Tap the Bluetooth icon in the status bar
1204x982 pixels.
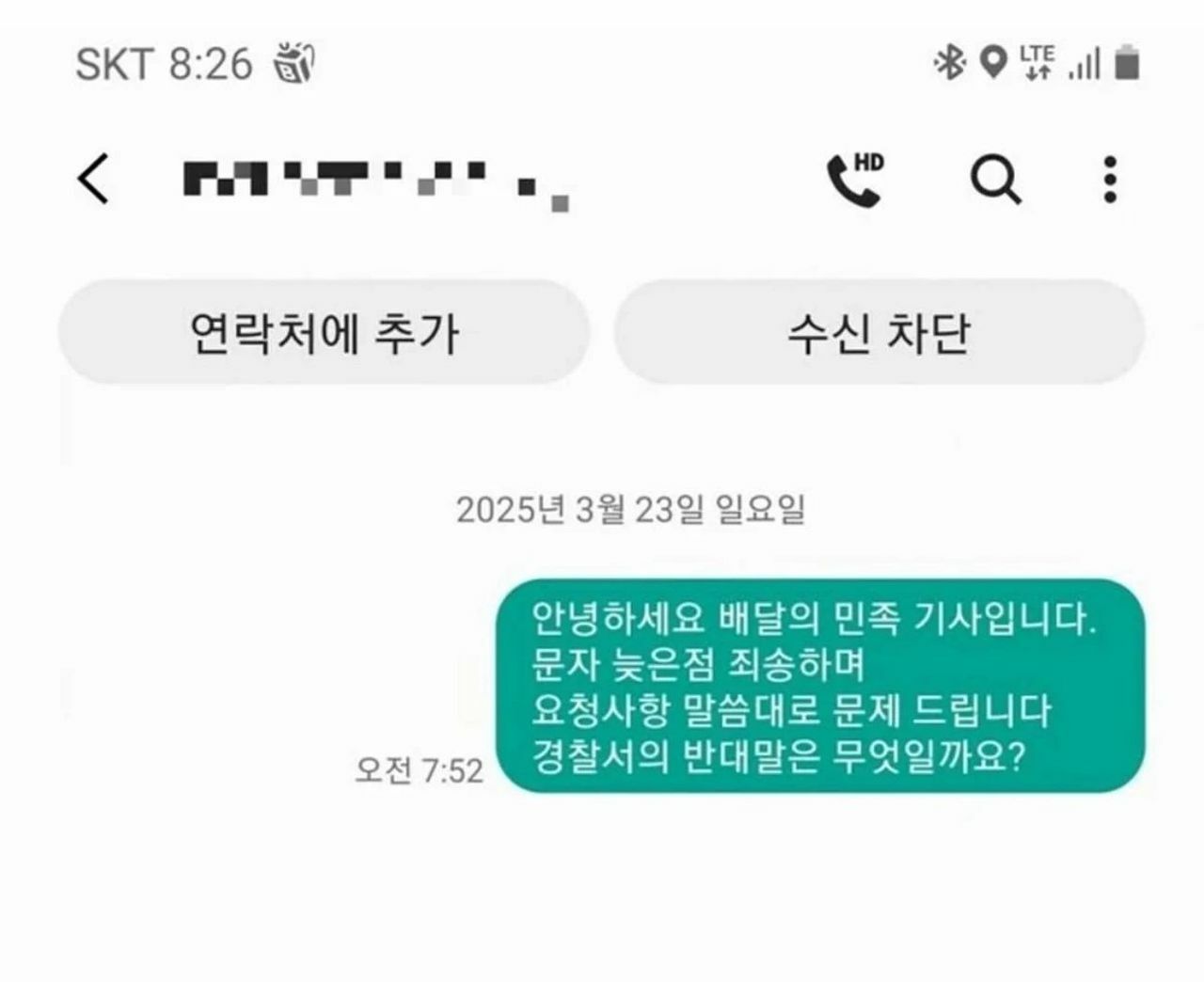(950, 64)
